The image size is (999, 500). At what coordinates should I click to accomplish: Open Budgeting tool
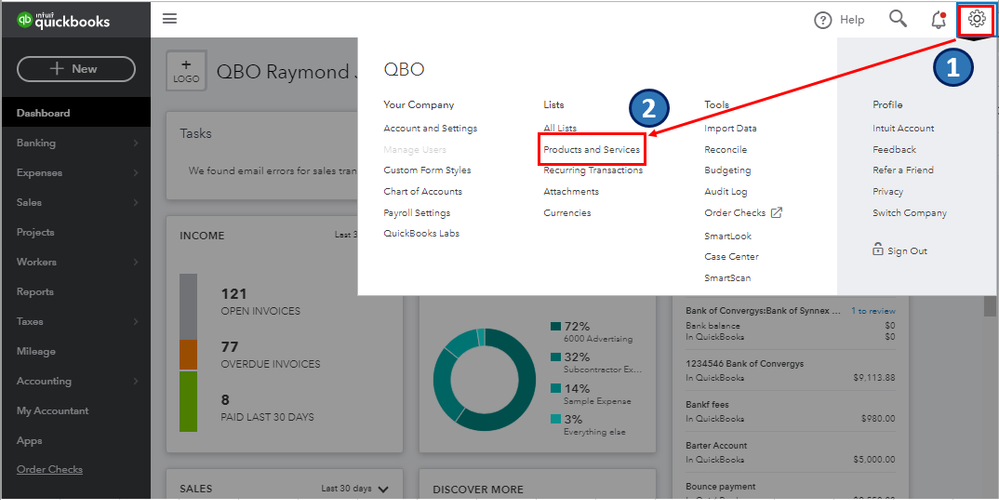pos(728,170)
